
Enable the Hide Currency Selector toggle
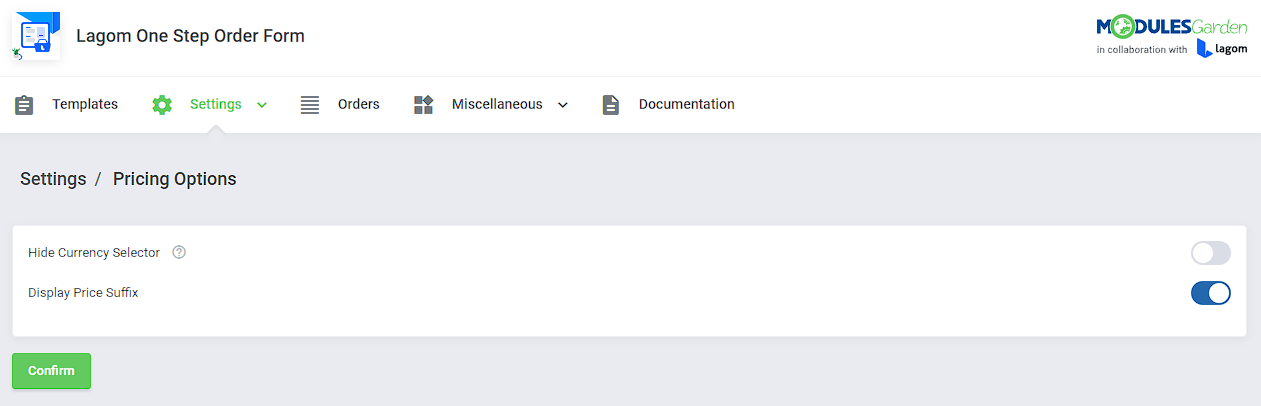[x=1210, y=253]
